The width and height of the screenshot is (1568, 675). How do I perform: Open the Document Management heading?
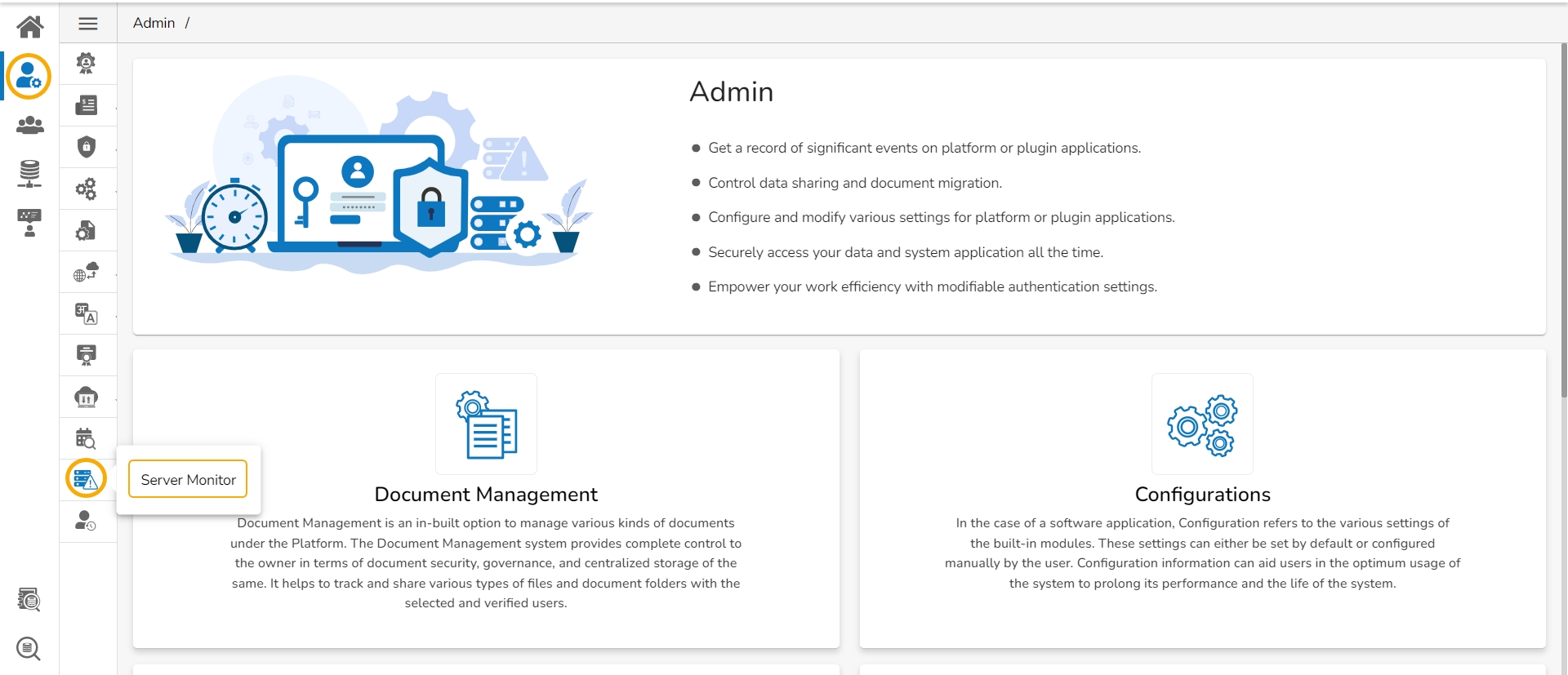(486, 495)
